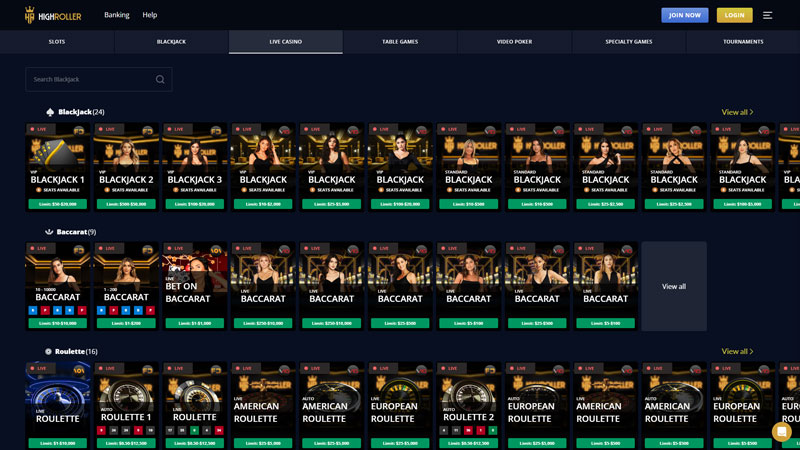Click the spade icon beside Blackjack heading

[50, 112]
